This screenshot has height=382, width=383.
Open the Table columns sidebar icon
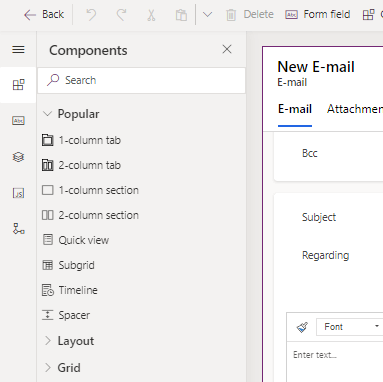pos(18,120)
